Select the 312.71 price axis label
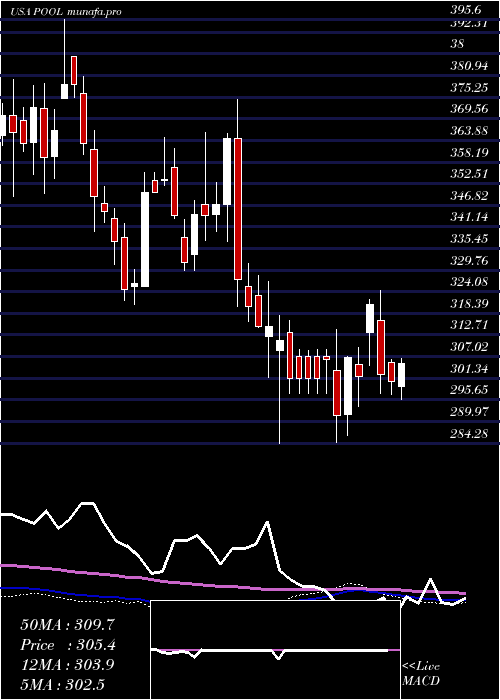500x700 pixels. [x=469, y=325]
